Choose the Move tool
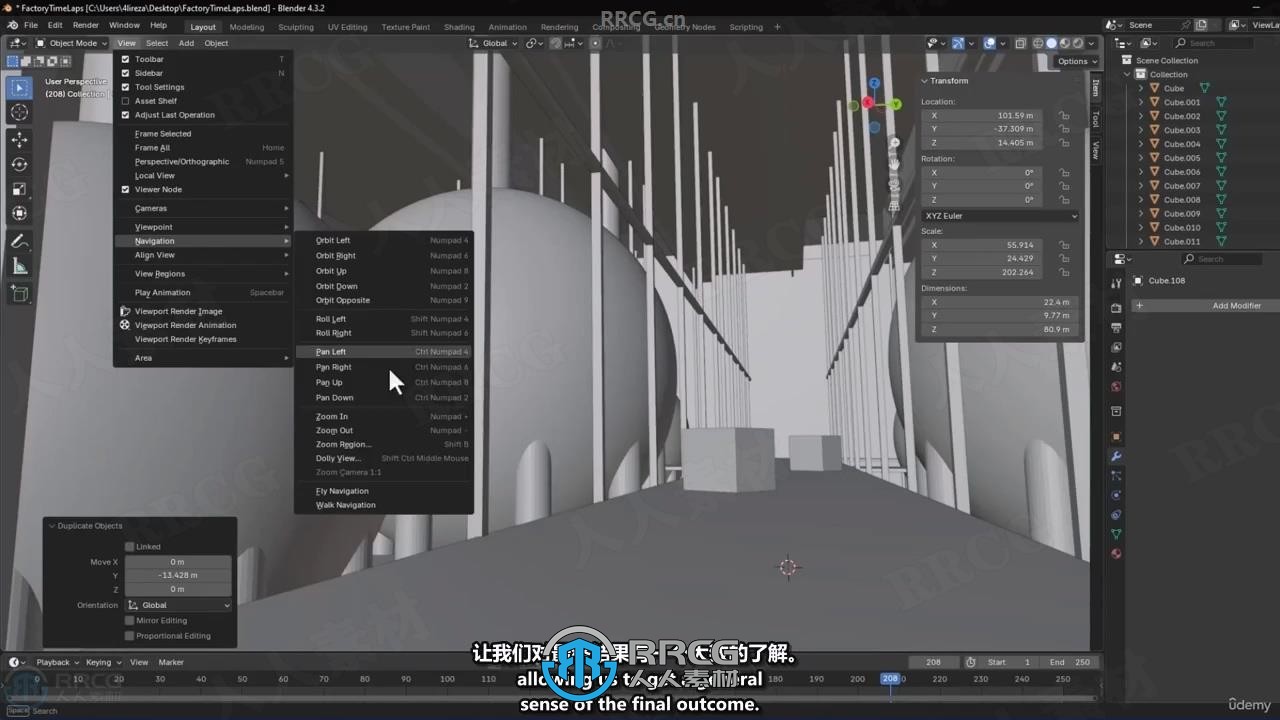 point(20,140)
